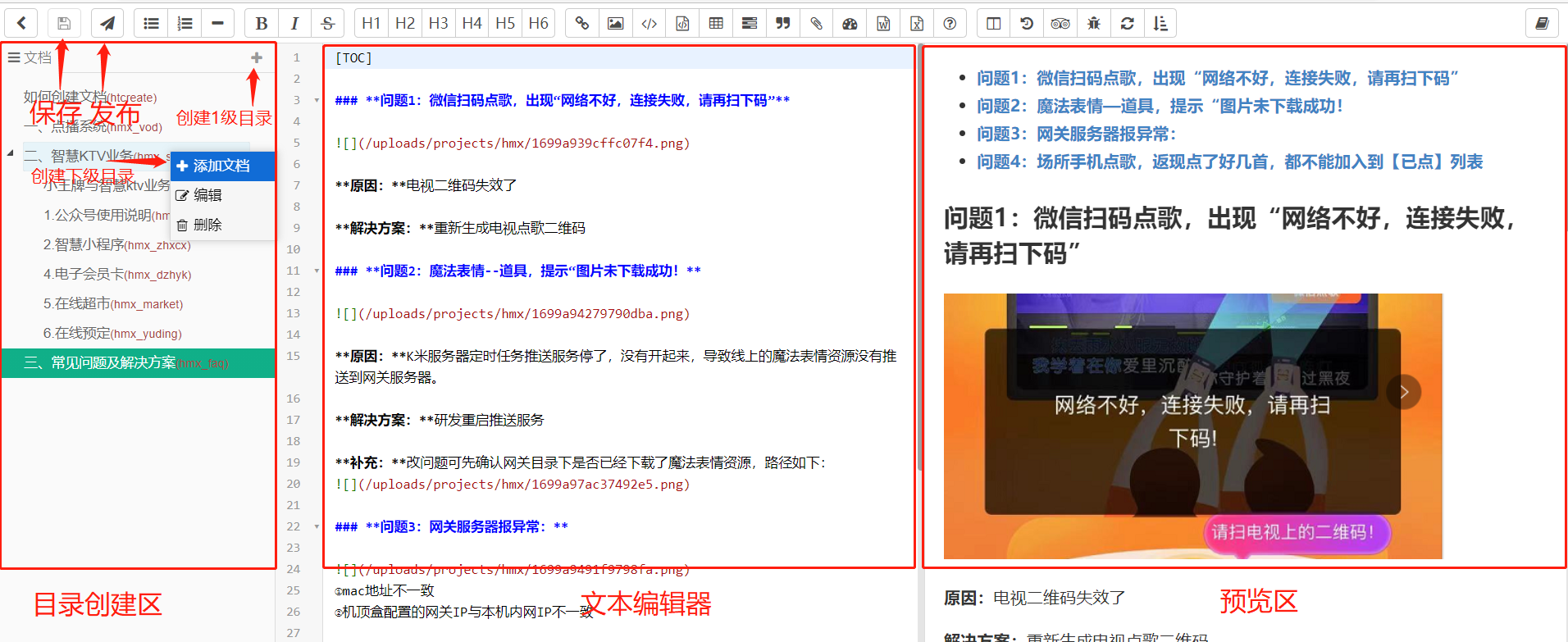Open 6.在线预定(hmx_yuding) document
This screenshot has width=1568, height=642.
(x=112, y=333)
